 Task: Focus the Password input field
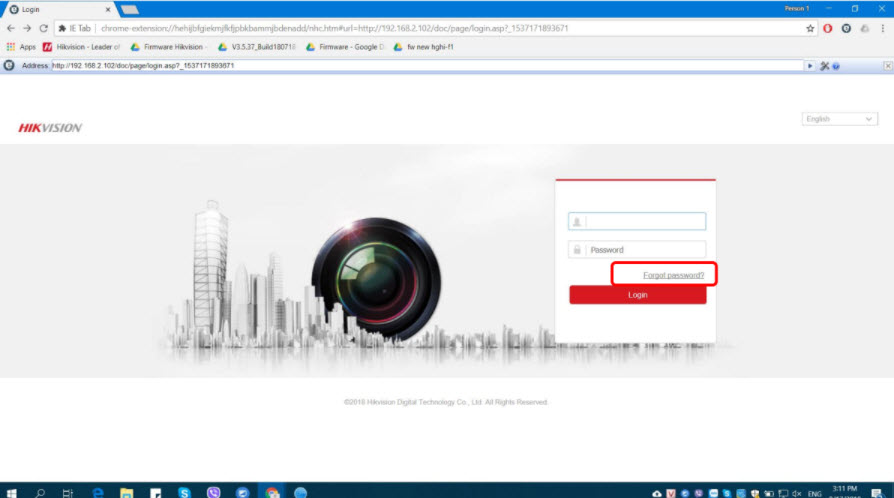pos(645,250)
